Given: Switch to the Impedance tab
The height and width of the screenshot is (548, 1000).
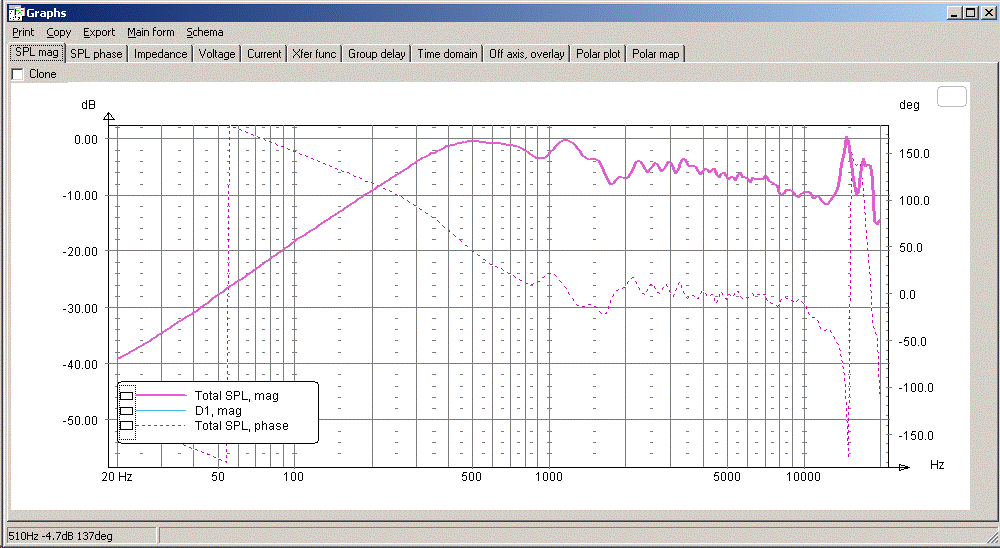Looking at the screenshot, I should (160, 54).
